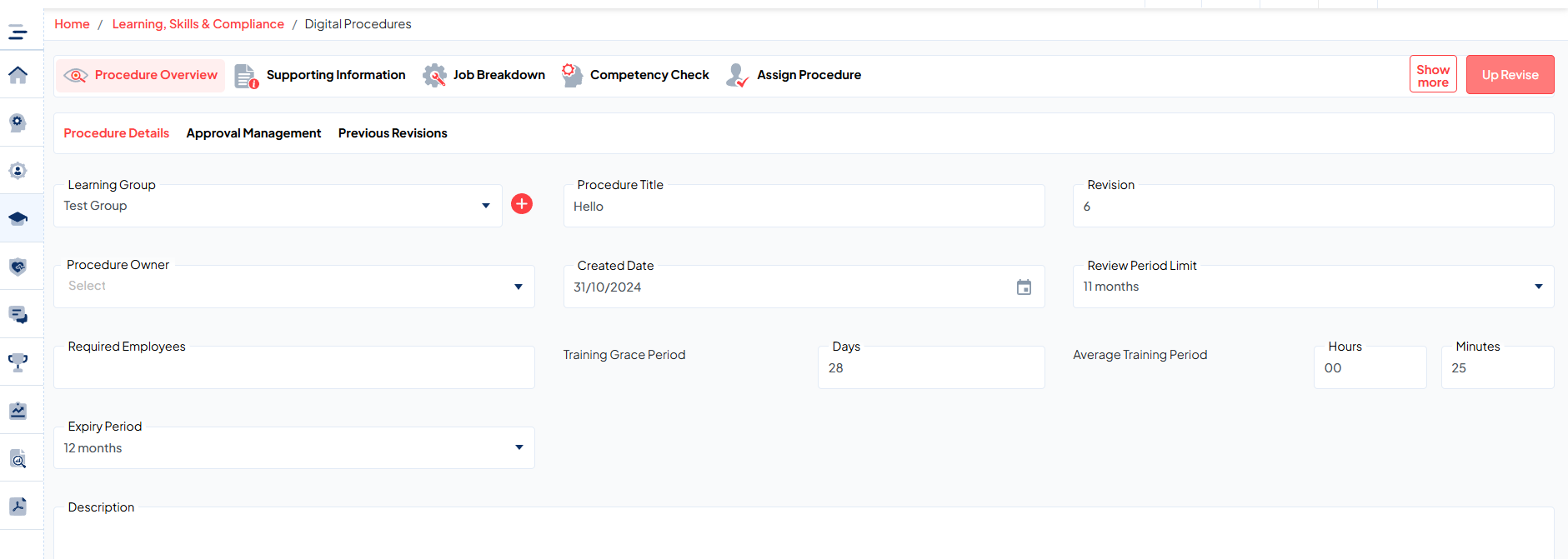Open the Previous Revisions tab
The height and width of the screenshot is (559, 1568).
tap(393, 133)
